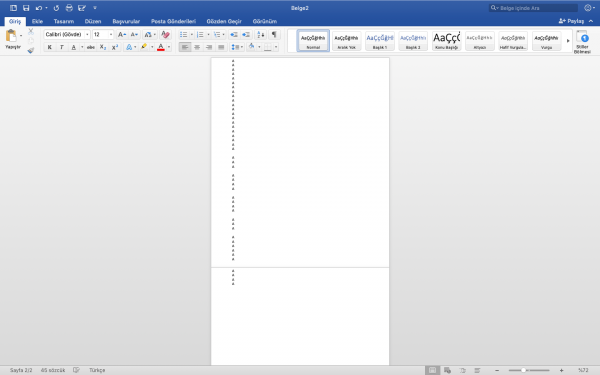600x375 pixels.
Task: Click the Sort A-Z icon
Action: 261,35
